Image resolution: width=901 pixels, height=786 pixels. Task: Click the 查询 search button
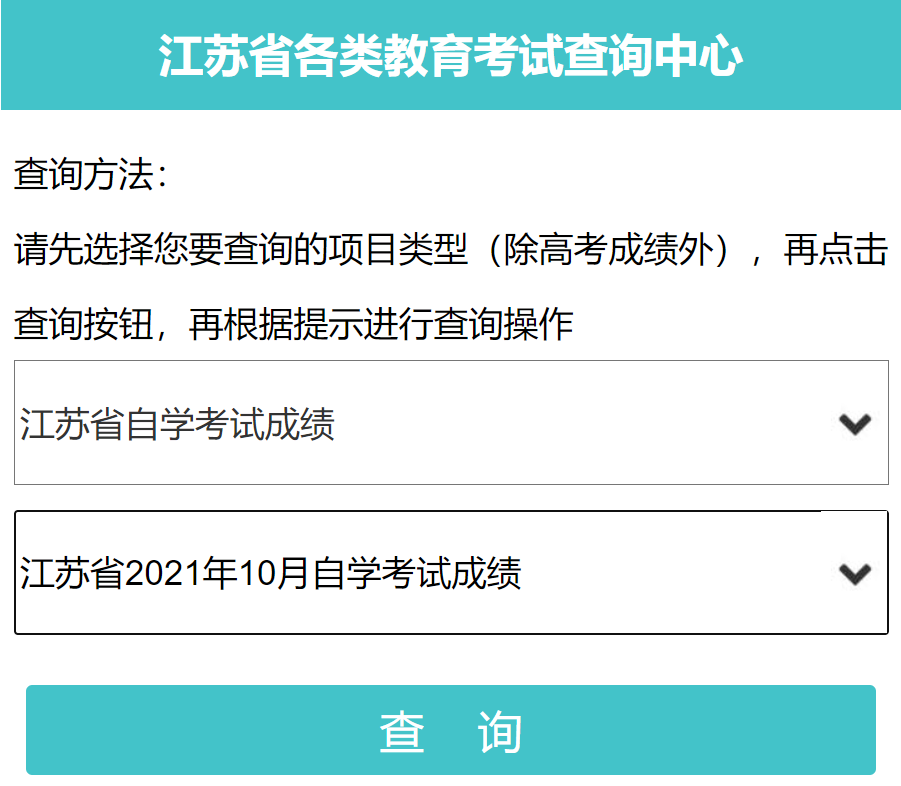(x=450, y=730)
